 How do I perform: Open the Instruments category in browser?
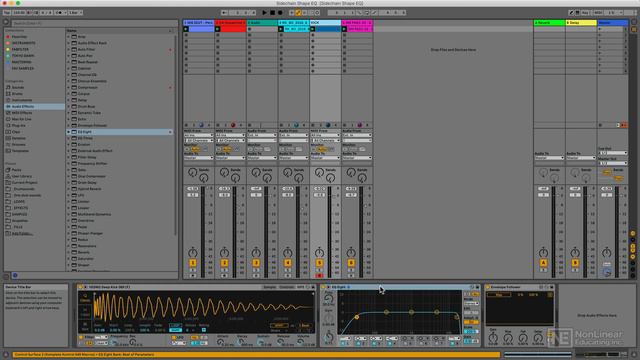point(22,100)
